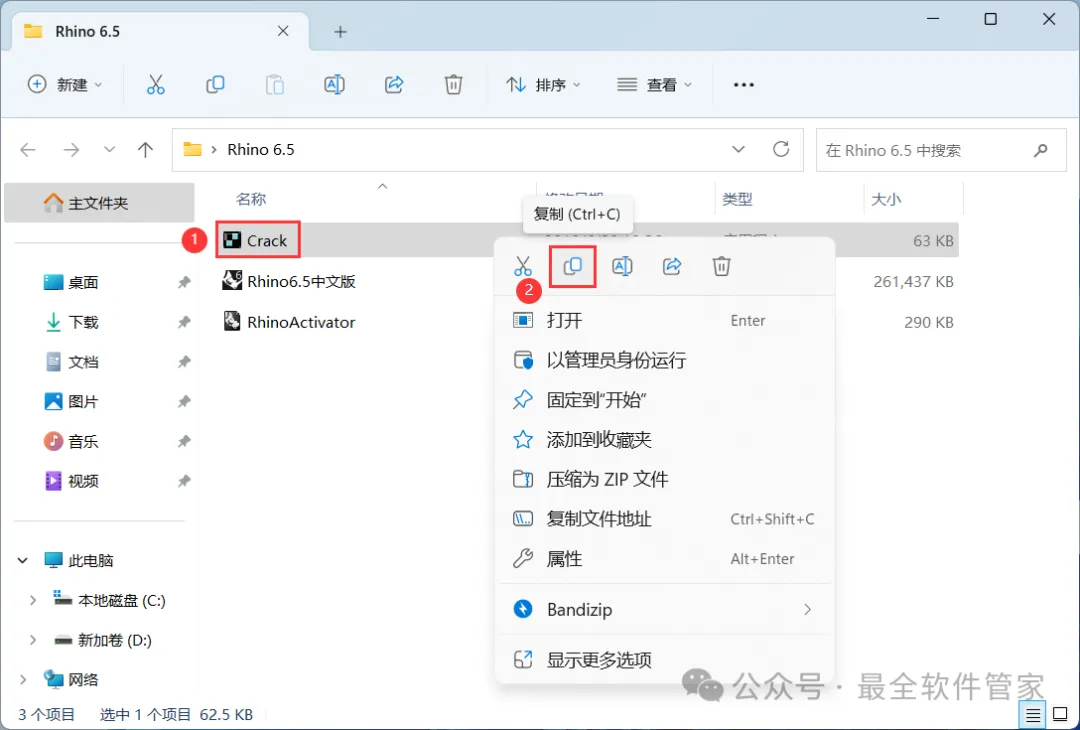Screen dimensions: 1080x730
Task: Click Rhino 6.5 in the address bar
Action: [x=261, y=149]
